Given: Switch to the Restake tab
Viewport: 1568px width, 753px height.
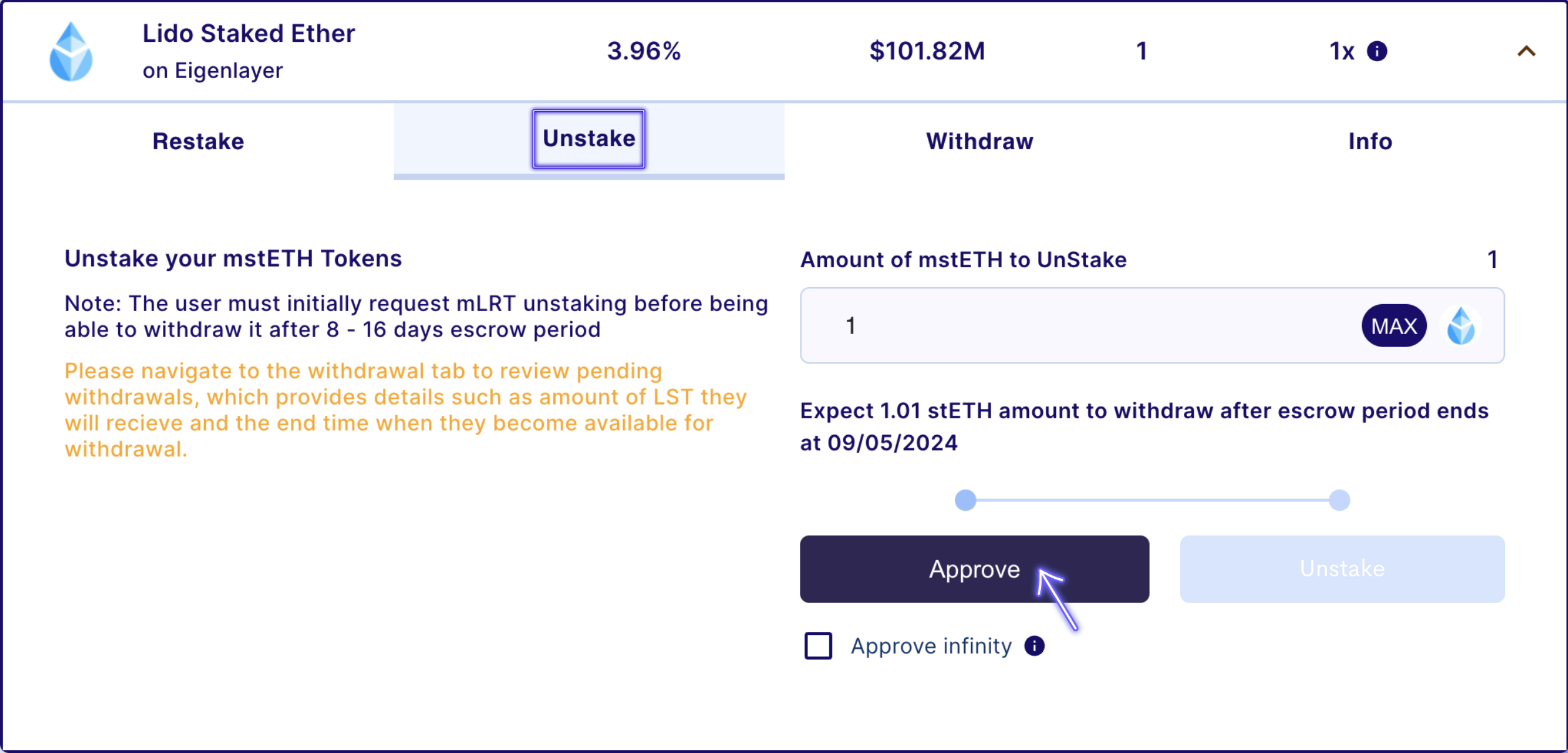Looking at the screenshot, I should click(x=198, y=141).
